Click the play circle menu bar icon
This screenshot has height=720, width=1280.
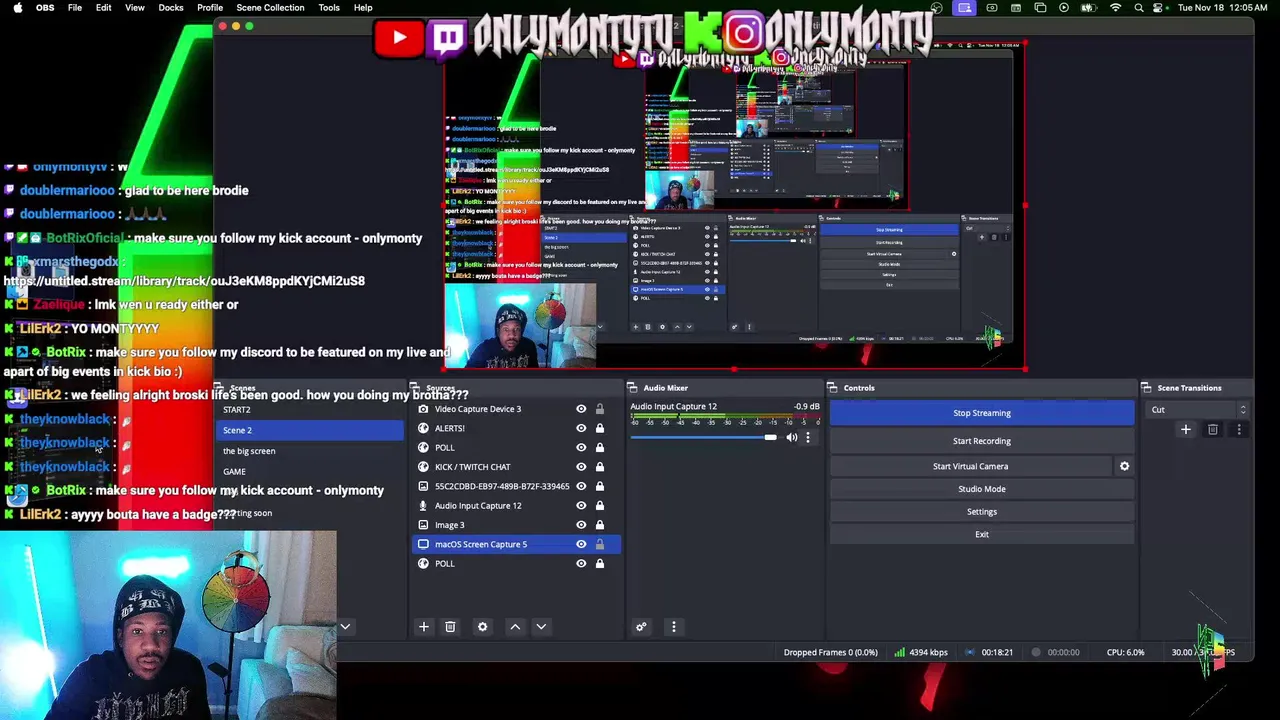tap(1064, 8)
